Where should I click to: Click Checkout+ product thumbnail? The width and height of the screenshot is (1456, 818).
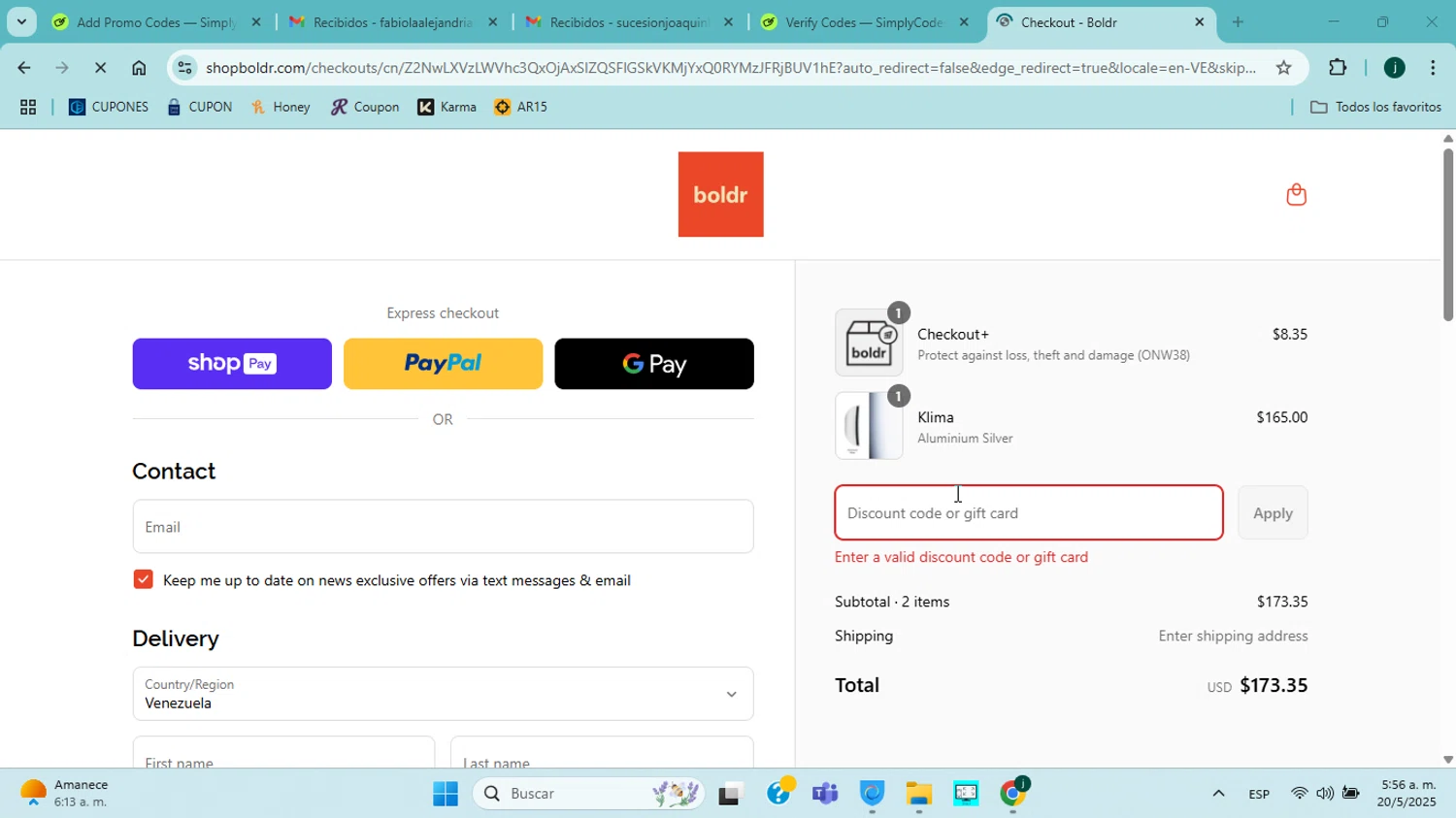tap(869, 343)
